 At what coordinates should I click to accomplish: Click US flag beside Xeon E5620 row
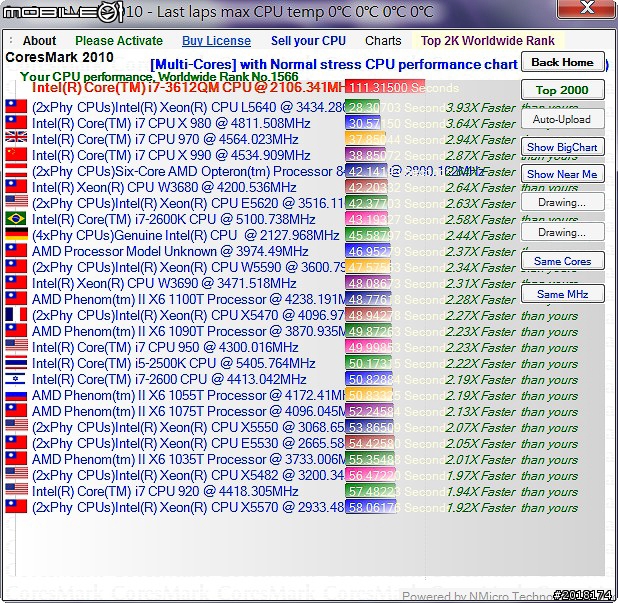16,202
